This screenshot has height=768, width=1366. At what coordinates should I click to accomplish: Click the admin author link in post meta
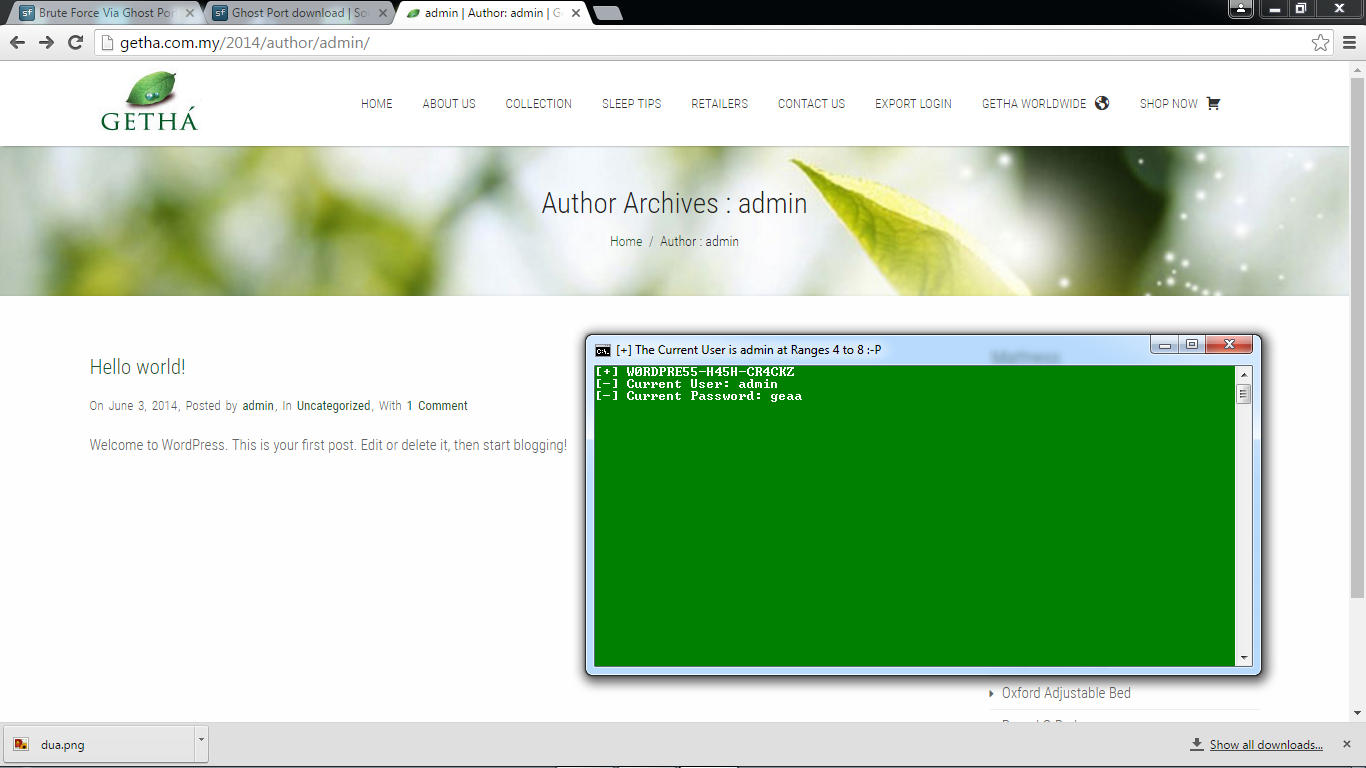pyautogui.click(x=258, y=406)
